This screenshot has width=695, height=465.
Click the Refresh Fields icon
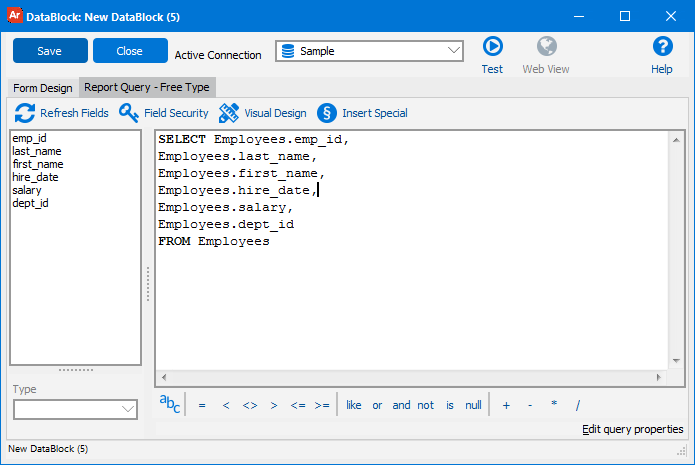point(25,113)
